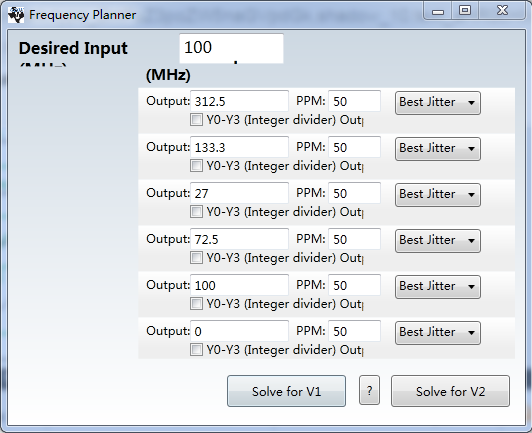532x433 pixels.
Task: Click Solve for V2 button
Action: (450, 391)
